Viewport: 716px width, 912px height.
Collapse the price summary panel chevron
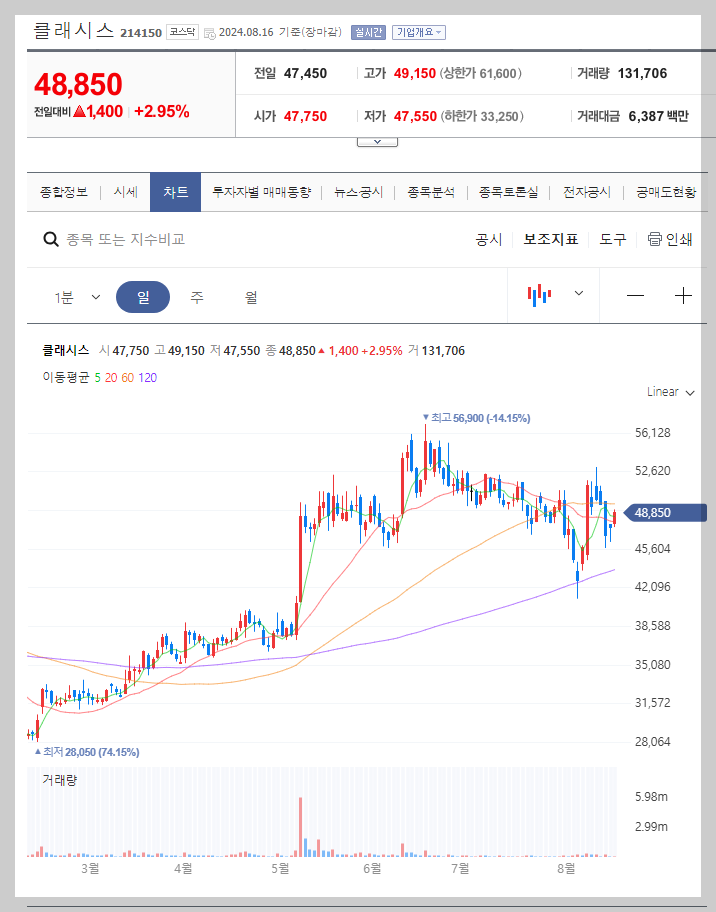(x=377, y=141)
